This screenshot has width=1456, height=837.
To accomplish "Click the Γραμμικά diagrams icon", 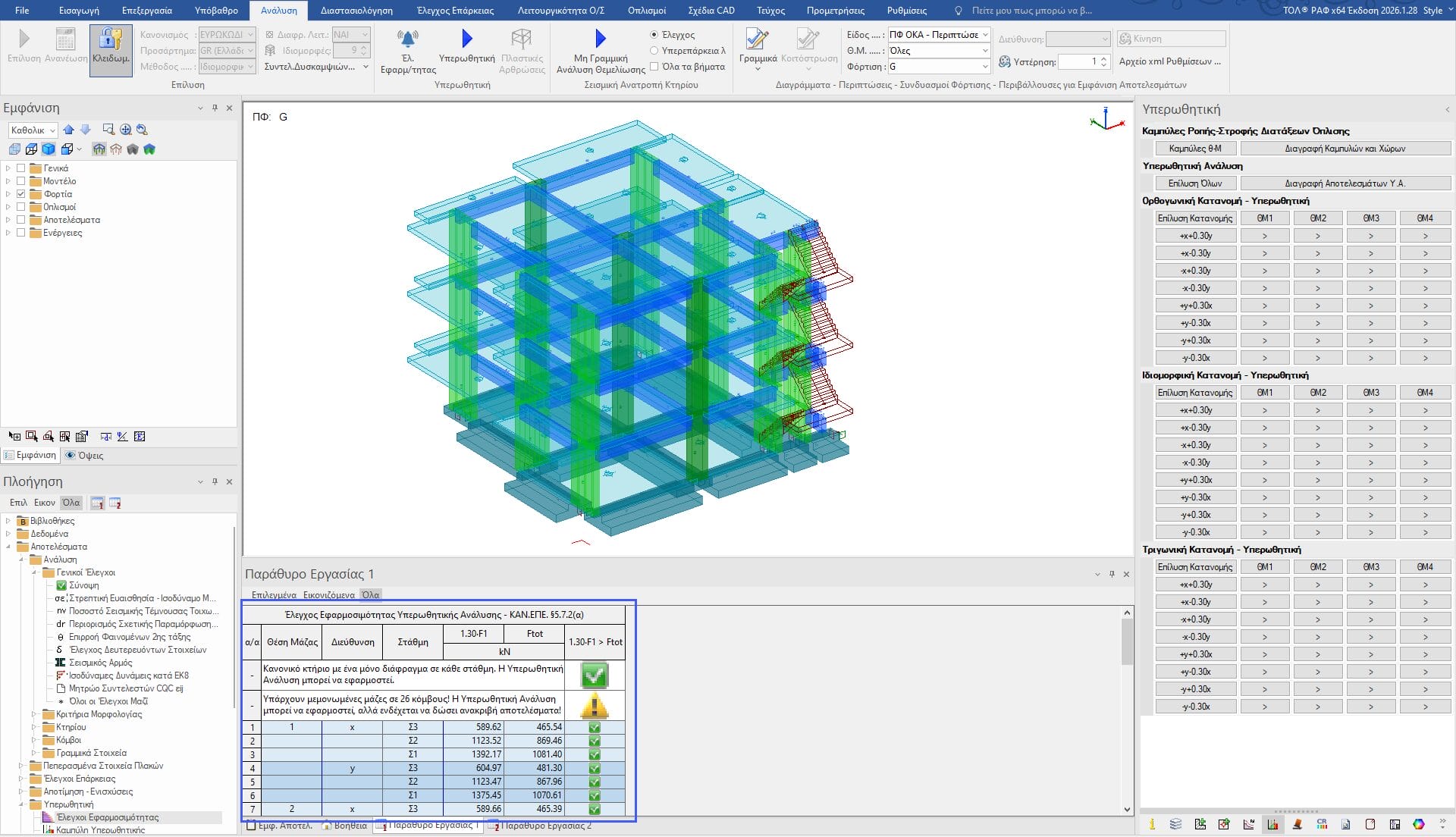I will [757, 39].
